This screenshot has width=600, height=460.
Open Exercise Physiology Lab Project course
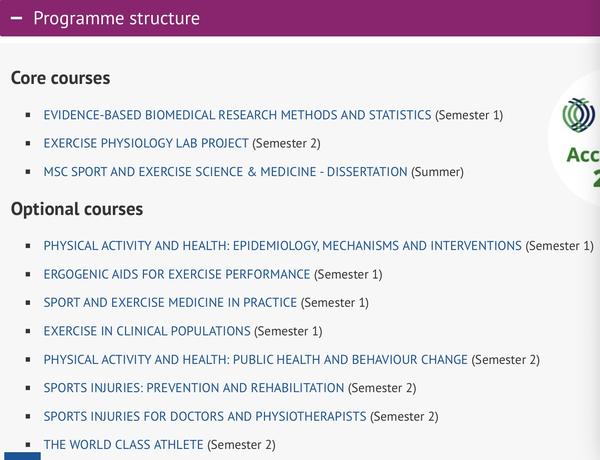pos(146,143)
